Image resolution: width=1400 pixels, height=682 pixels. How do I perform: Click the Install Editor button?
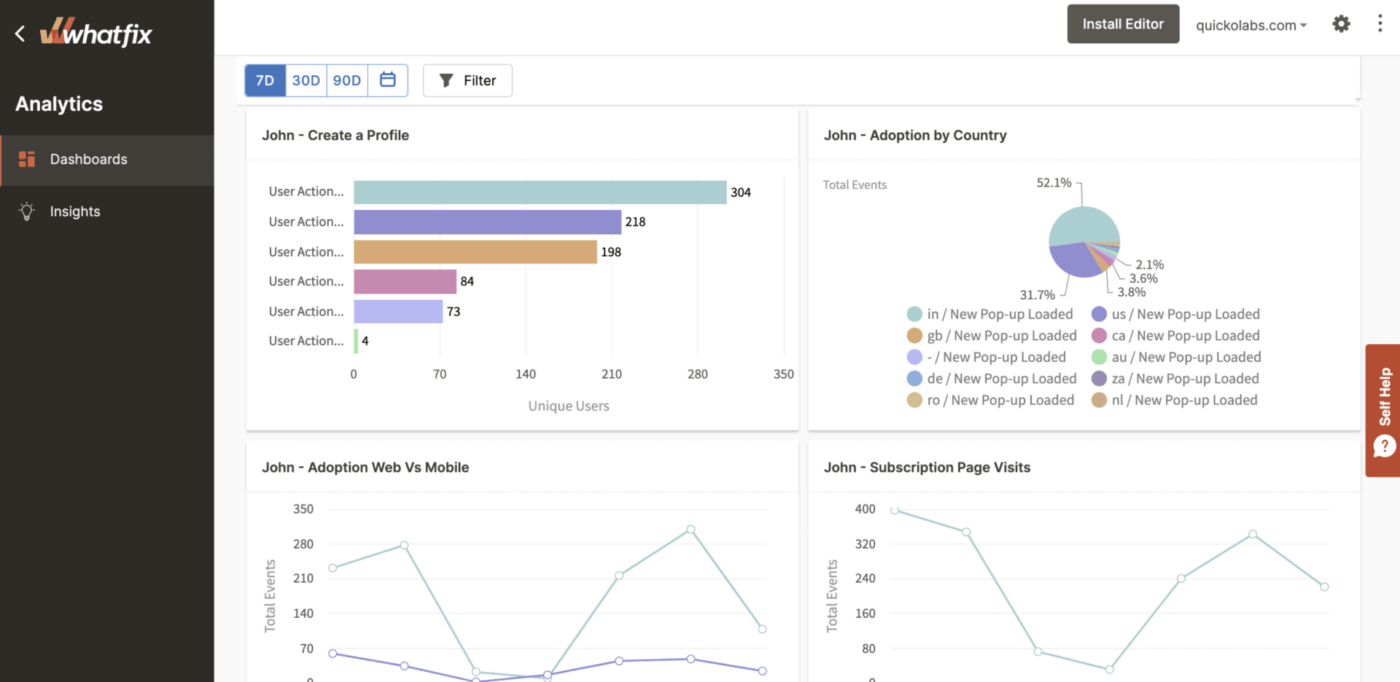(x=1123, y=24)
